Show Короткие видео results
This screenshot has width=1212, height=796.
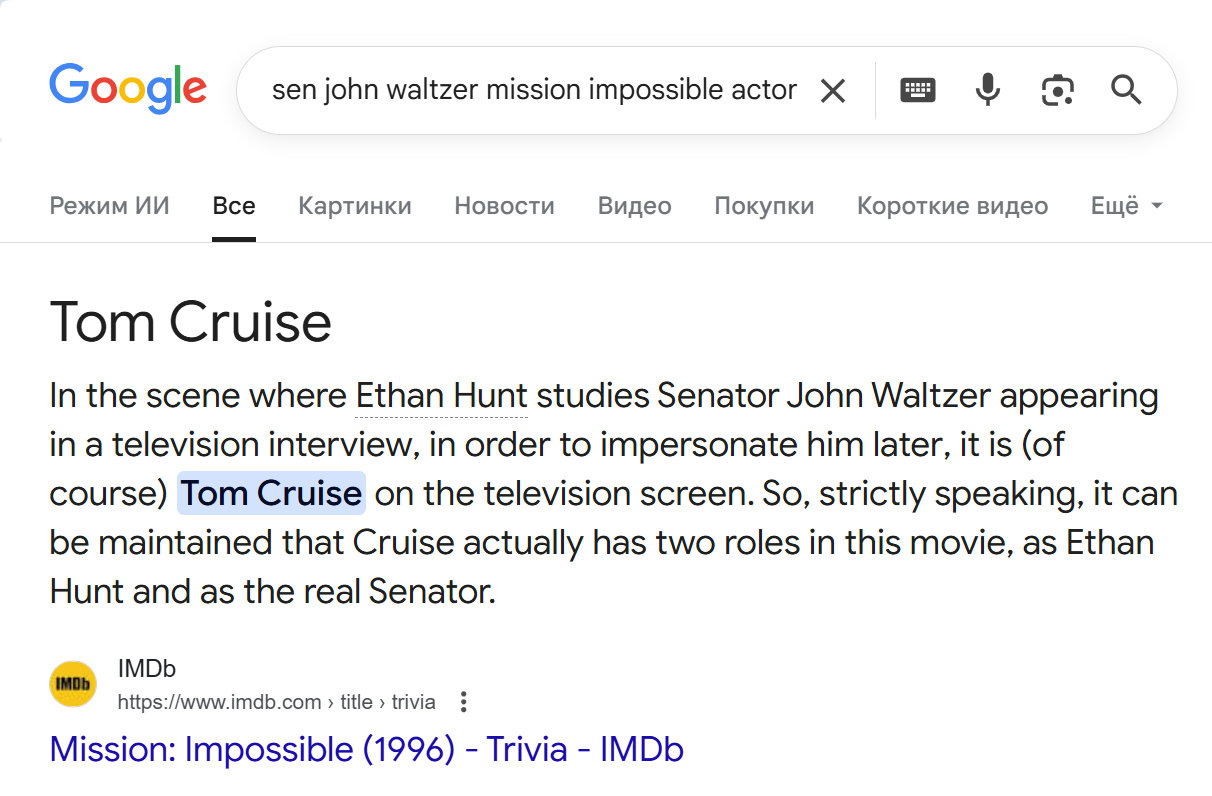[952, 206]
